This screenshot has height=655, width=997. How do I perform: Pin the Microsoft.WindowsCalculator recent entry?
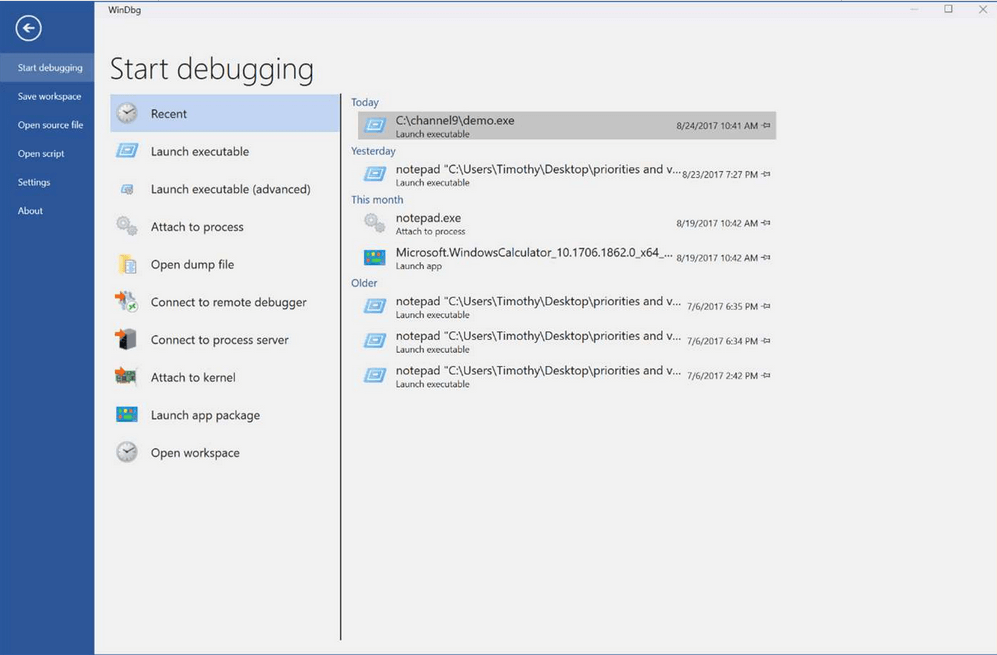point(766,258)
